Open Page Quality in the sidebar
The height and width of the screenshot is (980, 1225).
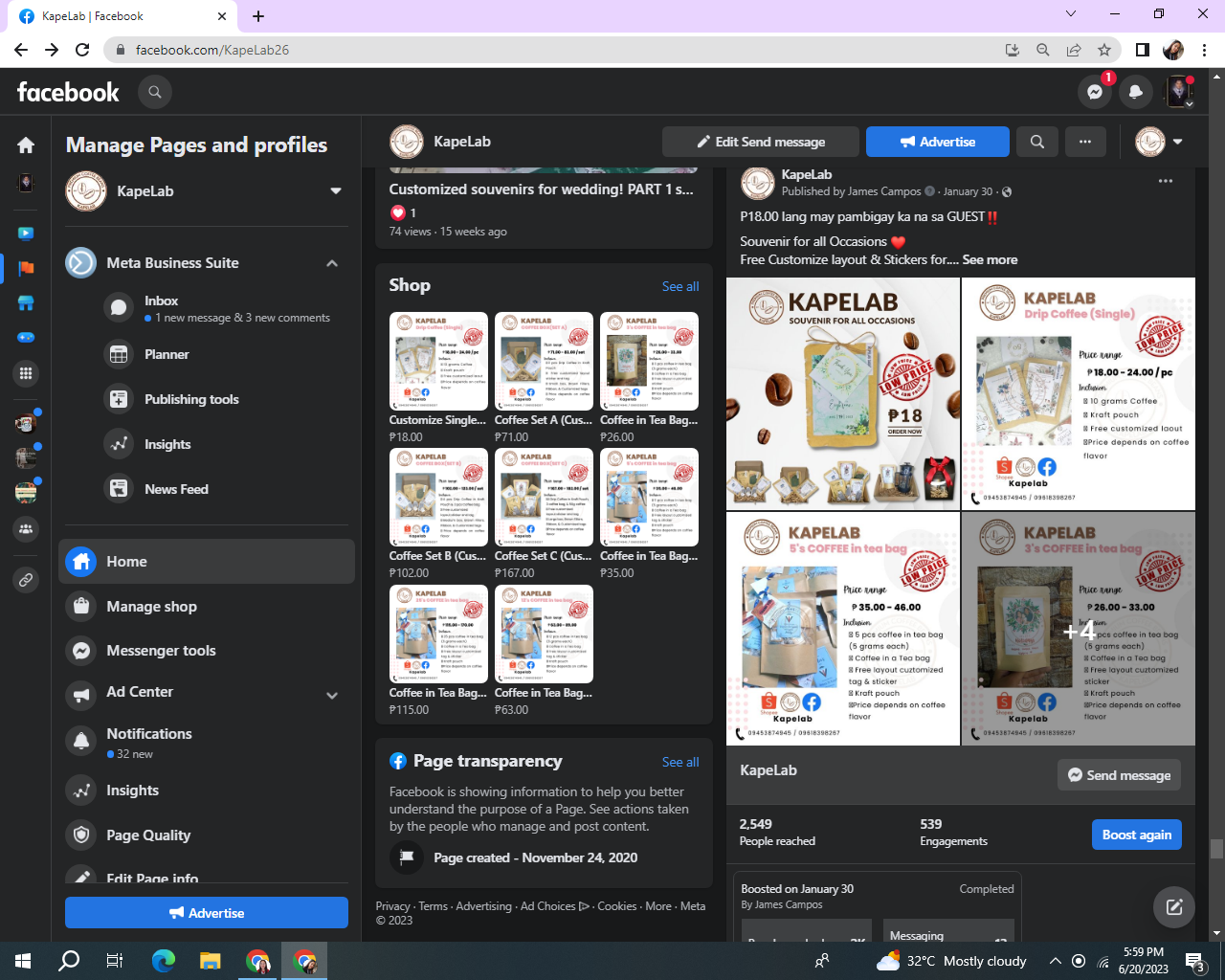[207, 835]
